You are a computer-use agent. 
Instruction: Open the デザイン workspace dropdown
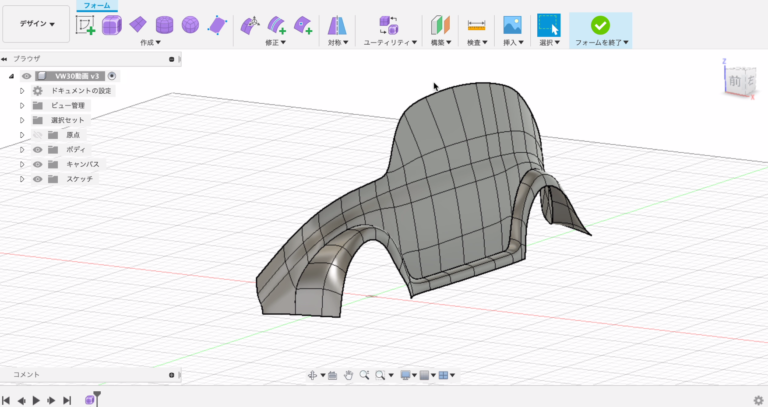click(37, 23)
